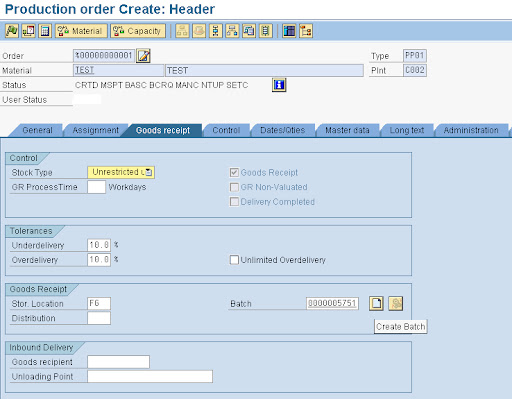Screen dimensions: 512x399
Task: Click the Distribution input field
Action: [x=99, y=318]
